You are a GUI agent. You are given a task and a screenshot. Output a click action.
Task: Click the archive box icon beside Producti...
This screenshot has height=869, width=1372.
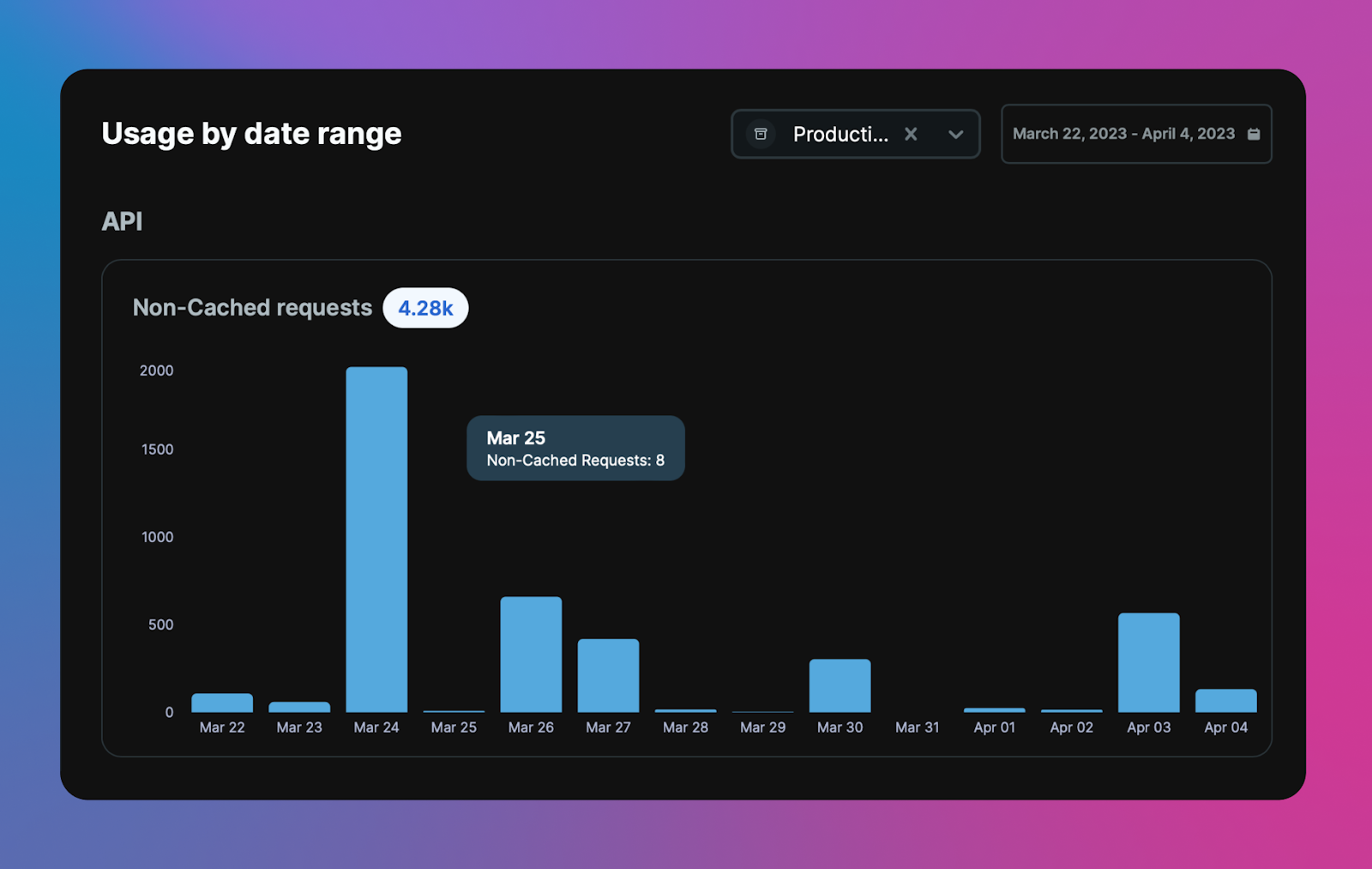click(761, 134)
